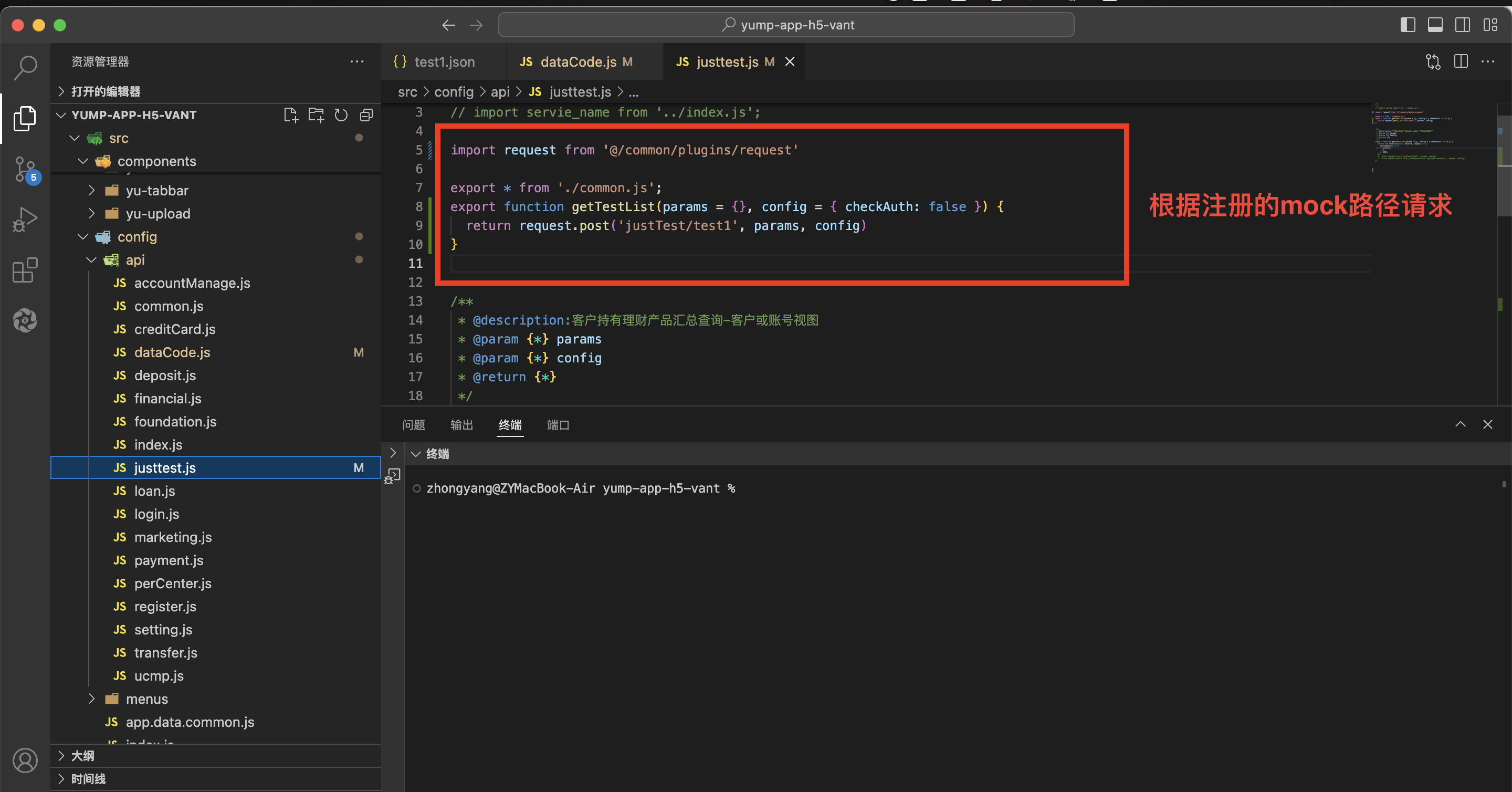Click the src breadcrumb segment

[407, 92]
